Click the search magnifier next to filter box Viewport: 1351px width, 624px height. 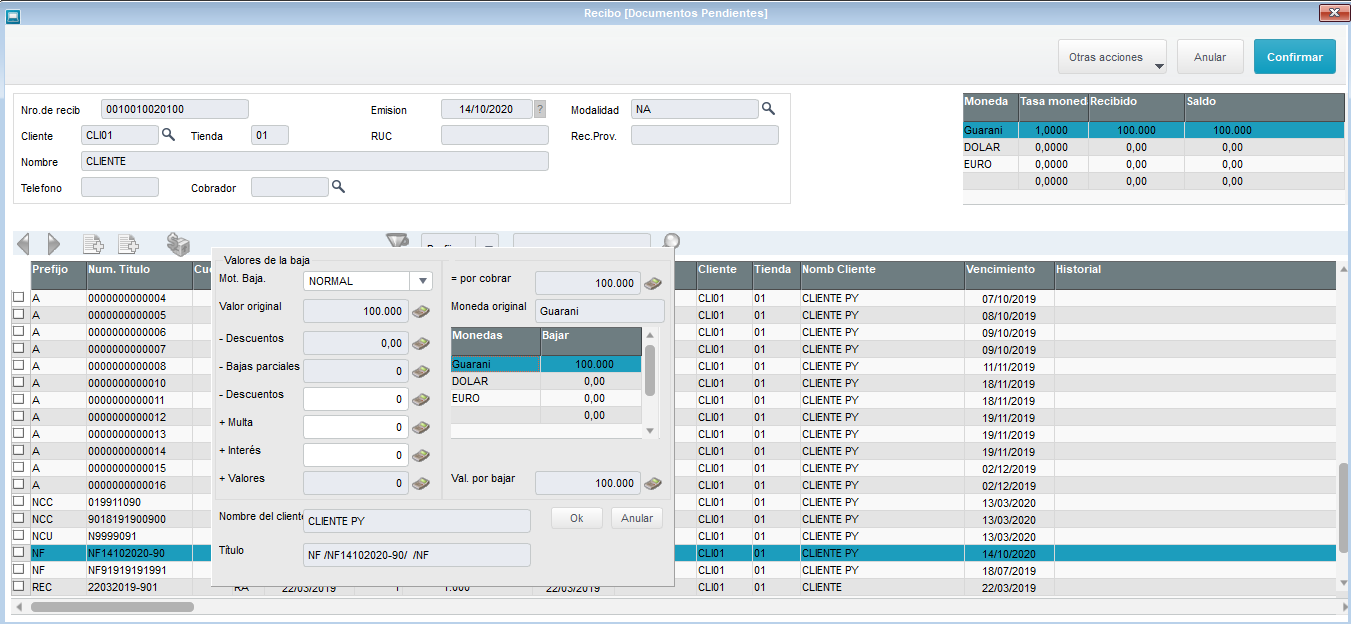coord(672,241)
